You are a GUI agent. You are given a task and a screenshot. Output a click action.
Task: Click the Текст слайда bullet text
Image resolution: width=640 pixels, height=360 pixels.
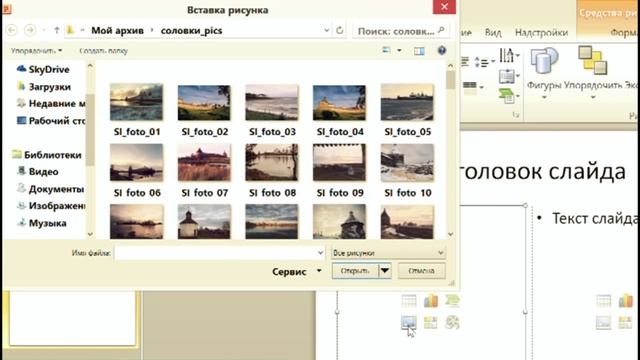click(x=594, y=219)
